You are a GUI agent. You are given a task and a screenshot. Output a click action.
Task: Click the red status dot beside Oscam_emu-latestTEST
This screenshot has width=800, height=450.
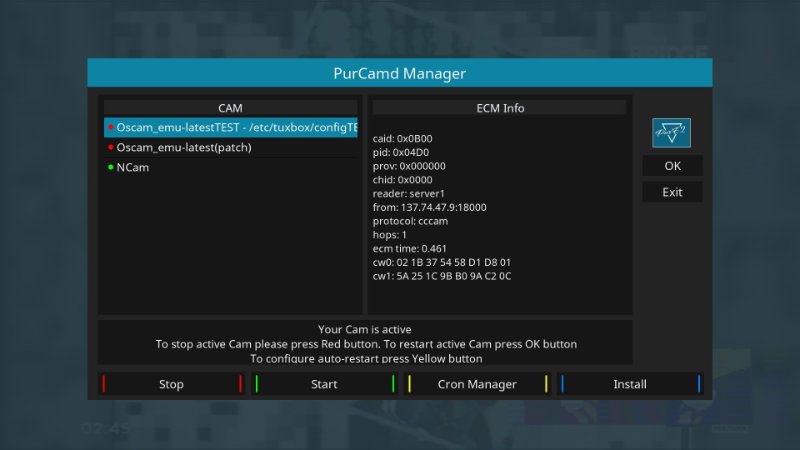click(x=111, y=127)
